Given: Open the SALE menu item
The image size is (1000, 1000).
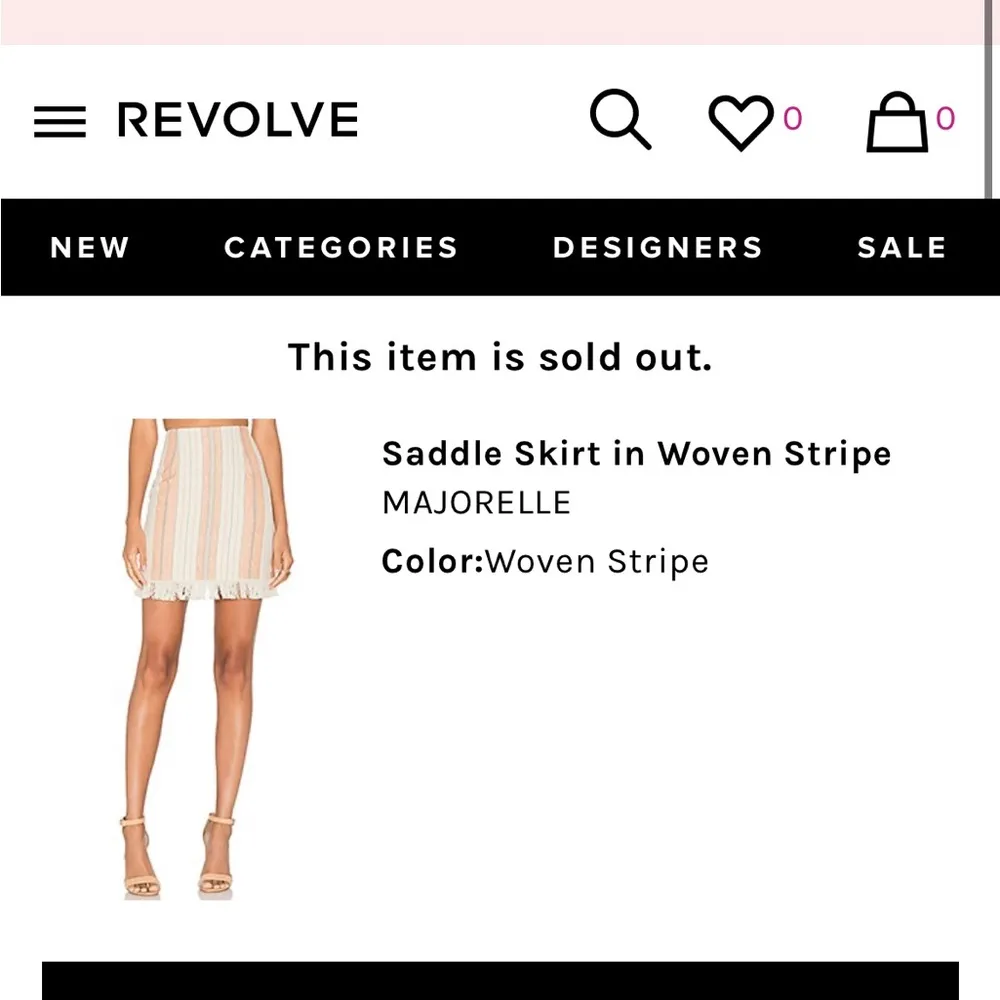Looking at the screenshot, I should point(901,248).
